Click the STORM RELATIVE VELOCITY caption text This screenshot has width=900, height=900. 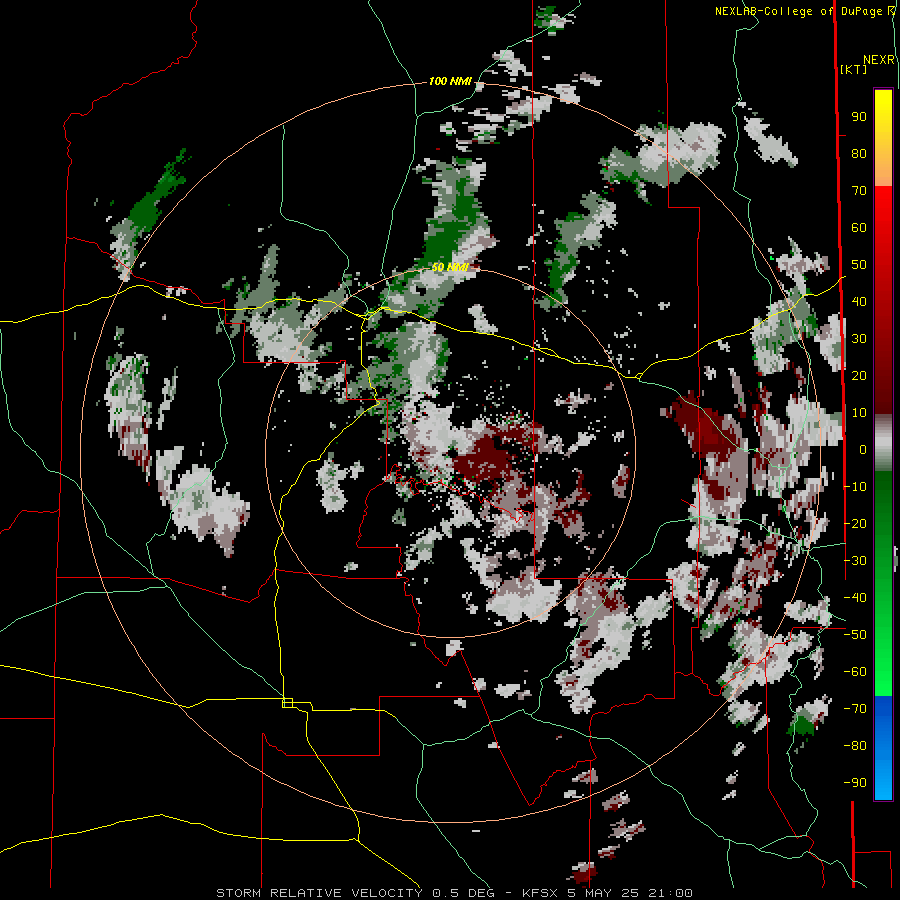click(319, 893)
